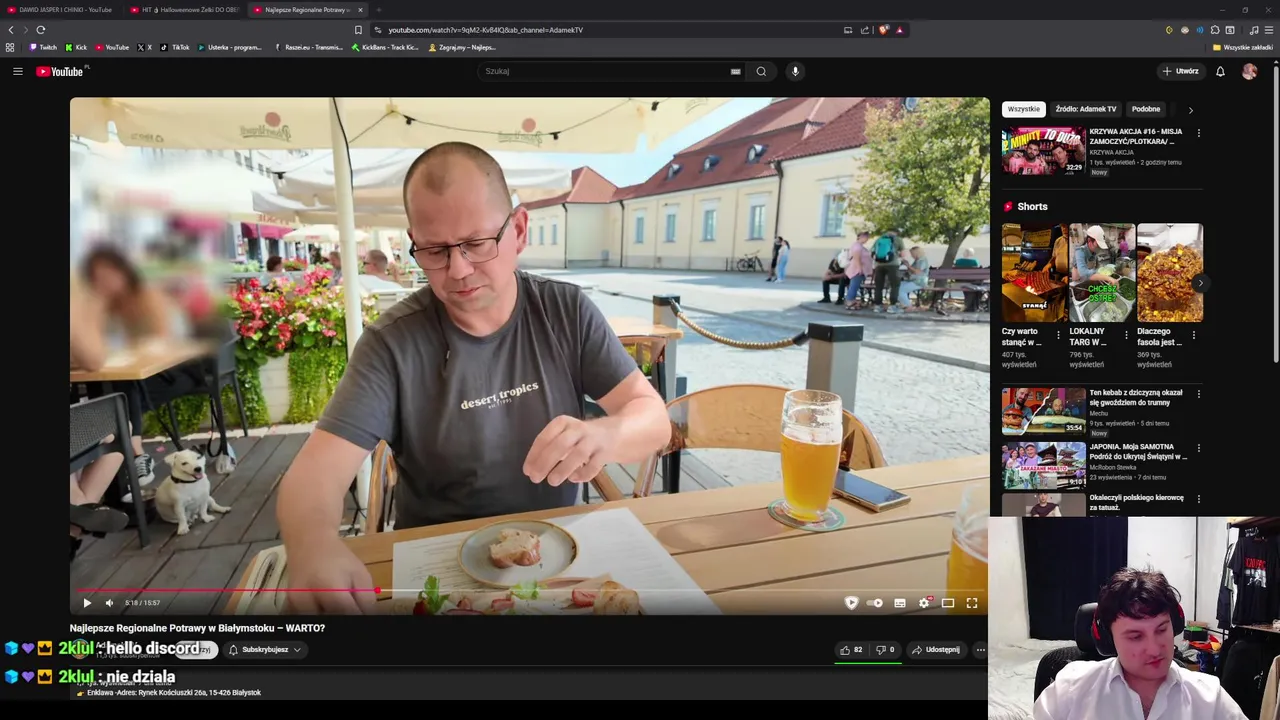Type in the Szukaj search field
Viewport: 1280px width, 720px height.
pos(605,71)
